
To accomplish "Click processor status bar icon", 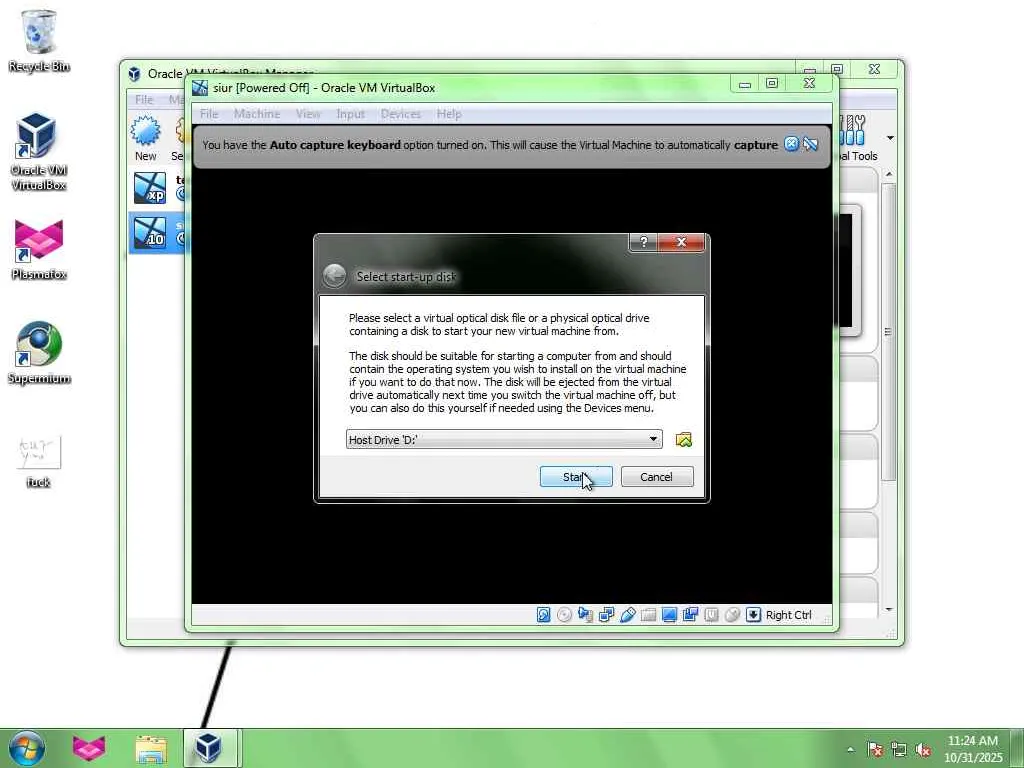I will (711, 615).
